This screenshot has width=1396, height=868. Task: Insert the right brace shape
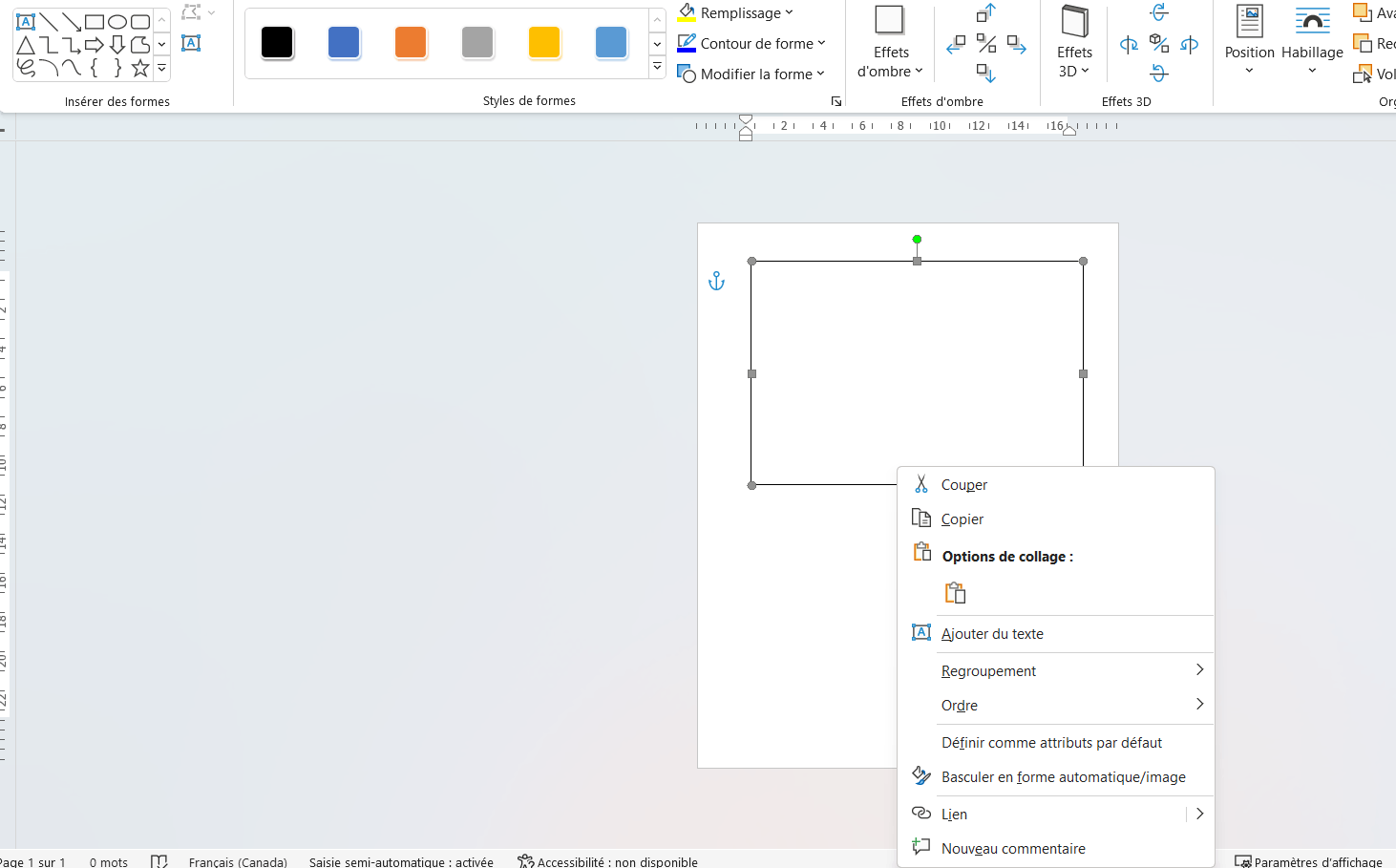(x=117, y=68)
